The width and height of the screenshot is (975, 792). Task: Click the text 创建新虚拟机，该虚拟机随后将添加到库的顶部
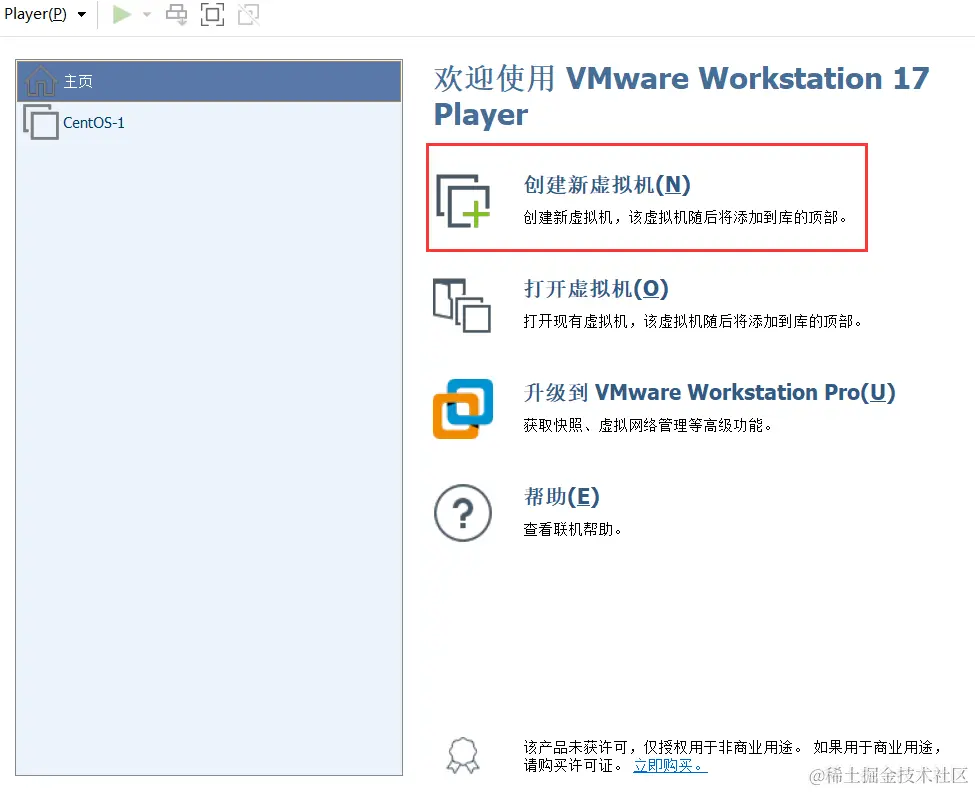685,218
